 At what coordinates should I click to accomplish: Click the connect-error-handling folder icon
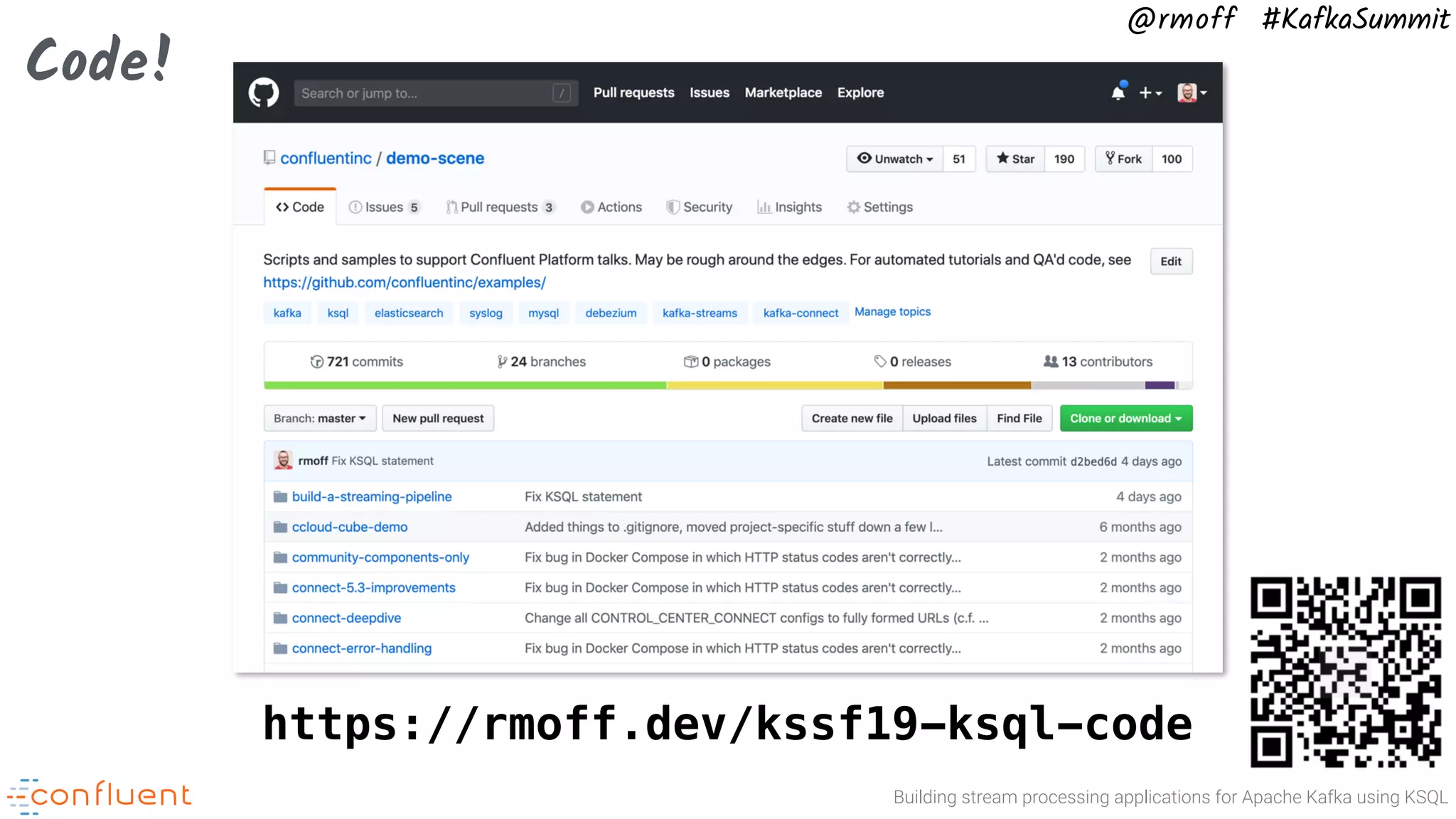click(x=281, y=648)
